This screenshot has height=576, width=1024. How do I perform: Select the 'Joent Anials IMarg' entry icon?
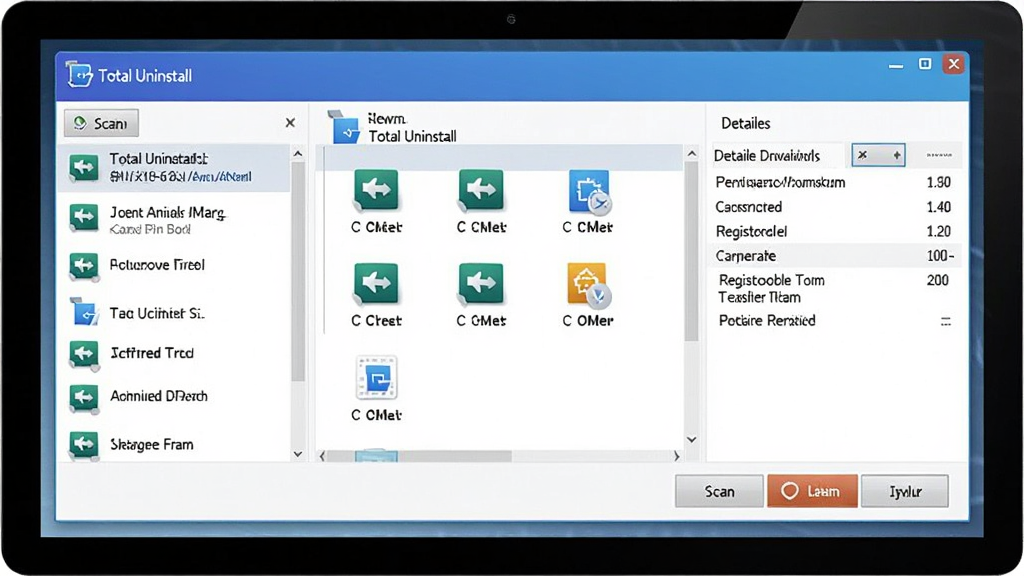point(84,218)
